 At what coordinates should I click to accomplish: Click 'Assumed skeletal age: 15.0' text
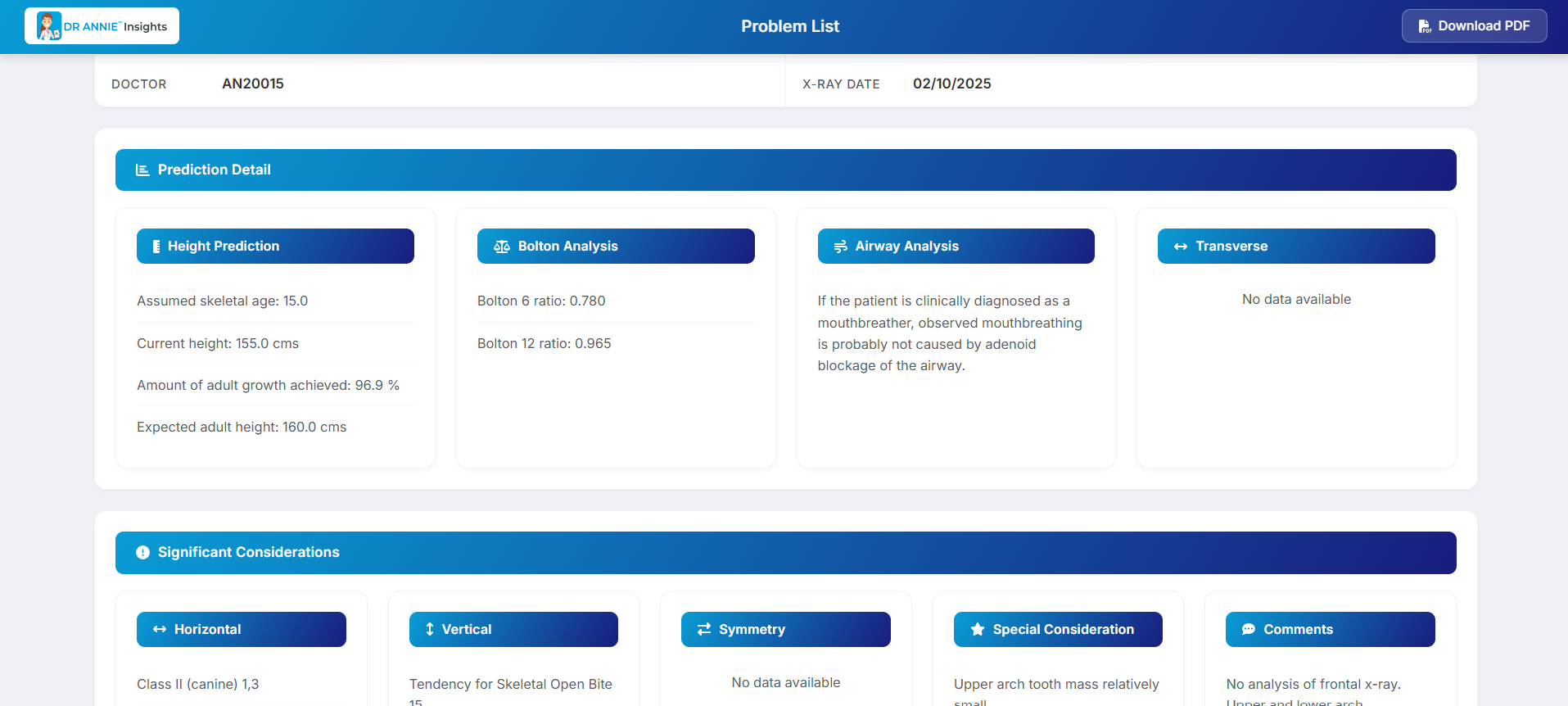pyautogui.click(x=223, y=301)
